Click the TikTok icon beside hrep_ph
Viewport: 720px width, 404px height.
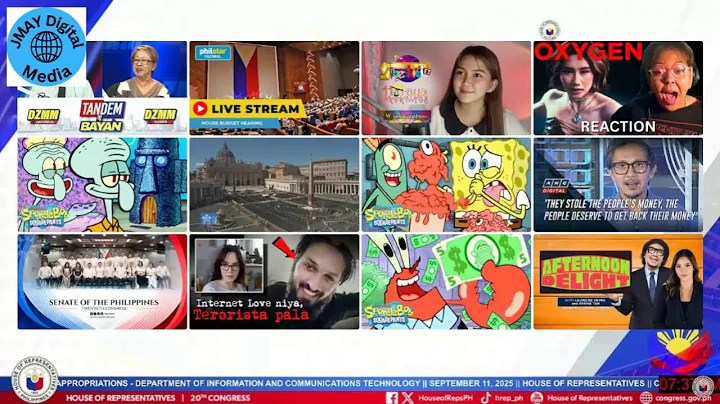(485, 398)
